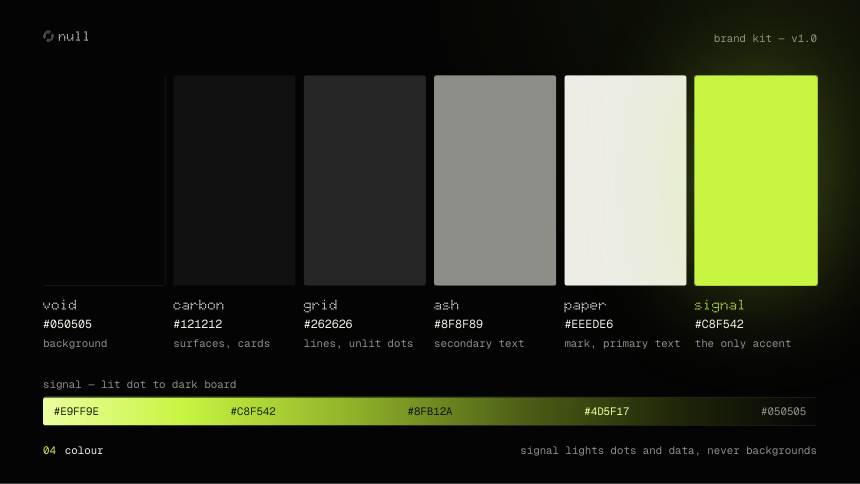Select the carbon colour swatch
Screen dimensions: 860x484
[234, 181]
